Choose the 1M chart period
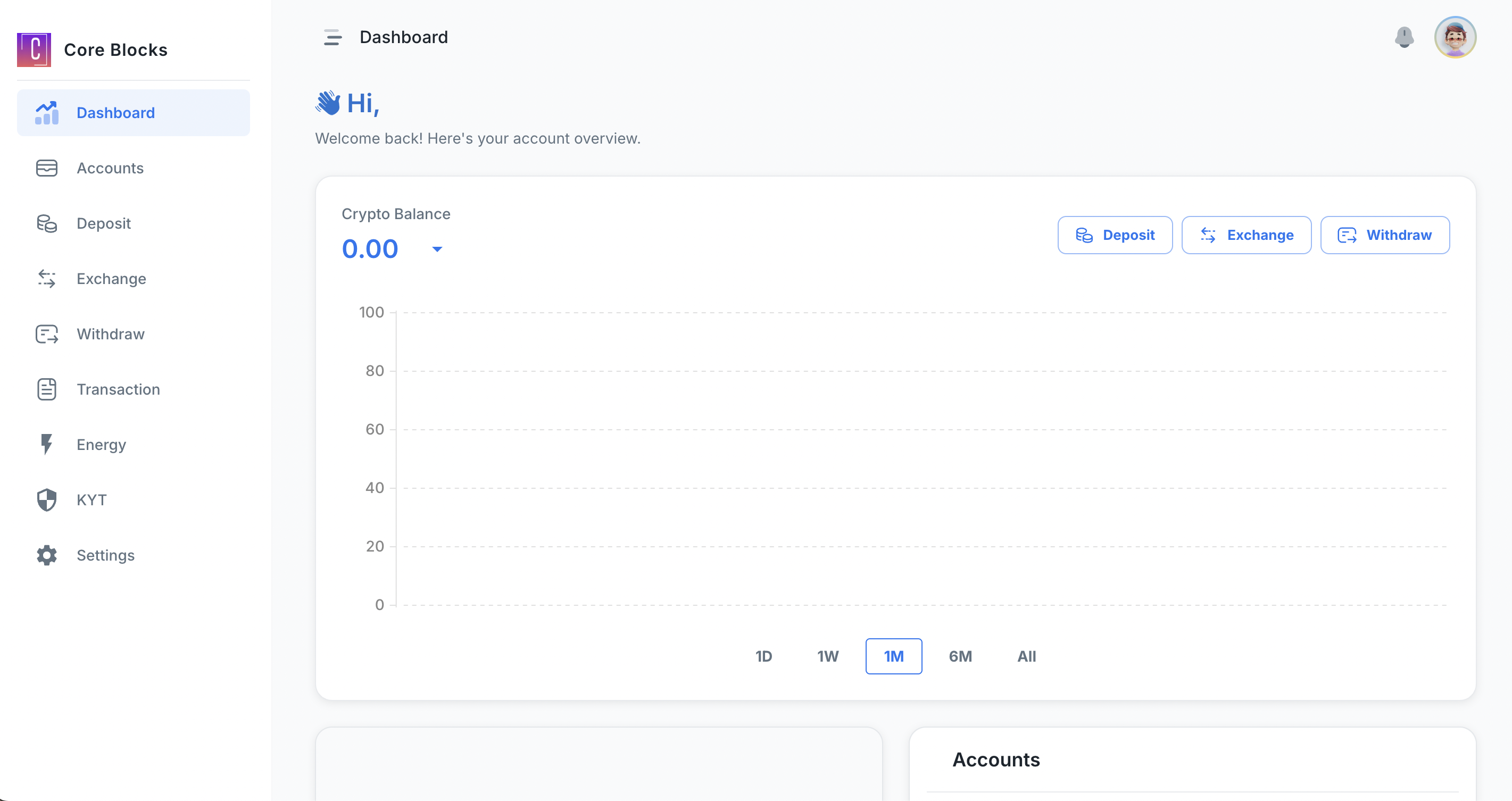Viewport: 1512px width, 801px height. 893,656
